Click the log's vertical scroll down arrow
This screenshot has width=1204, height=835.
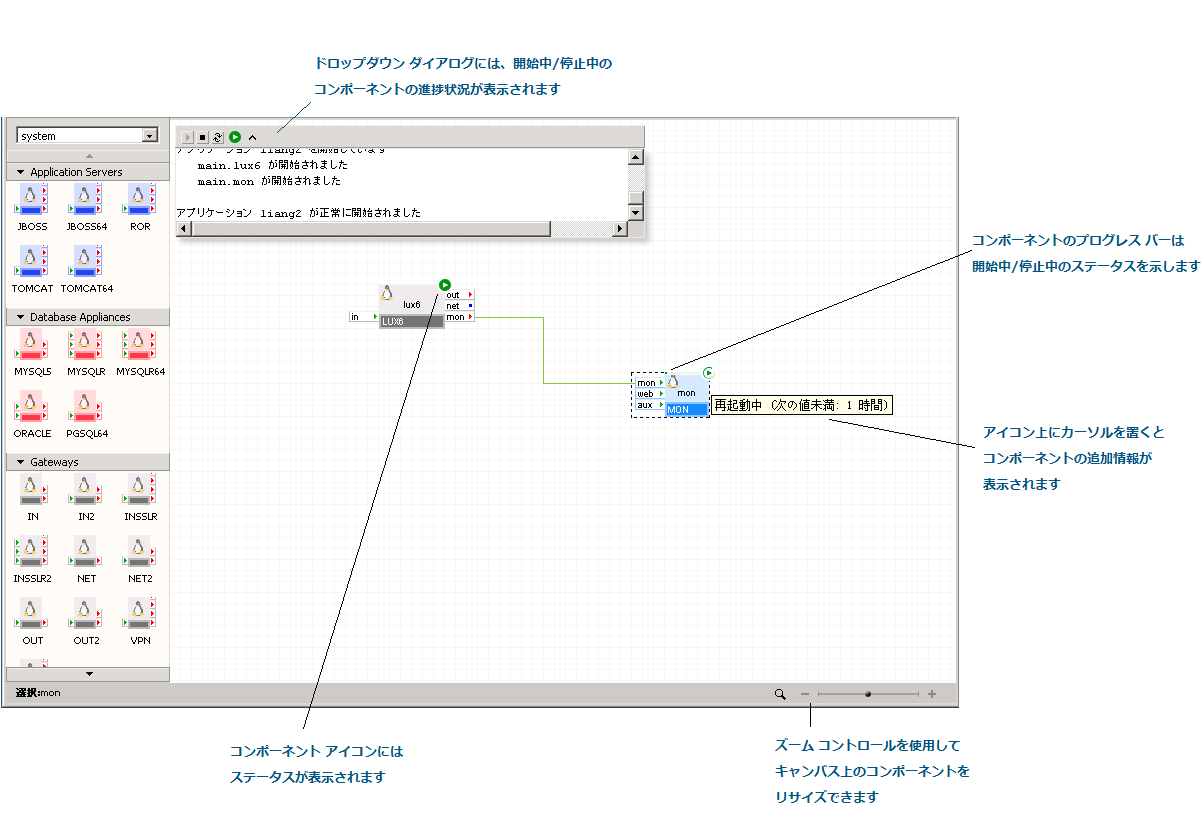pyautogui.click(x=635, y=213)
